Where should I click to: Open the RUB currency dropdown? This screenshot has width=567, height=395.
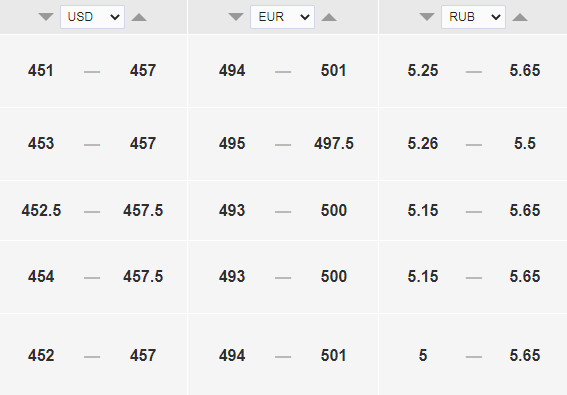pos(473,17)
